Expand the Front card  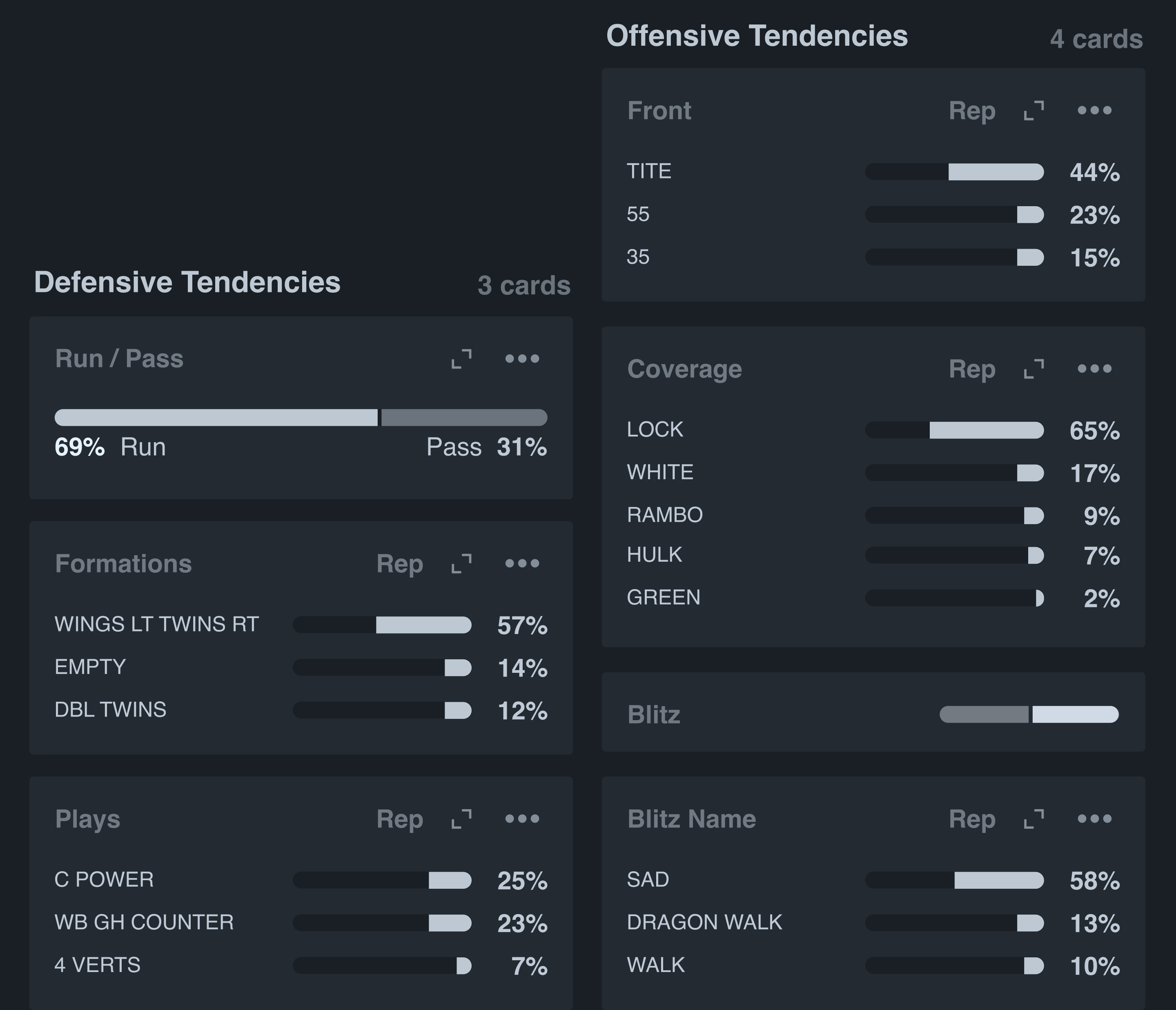1033,111
